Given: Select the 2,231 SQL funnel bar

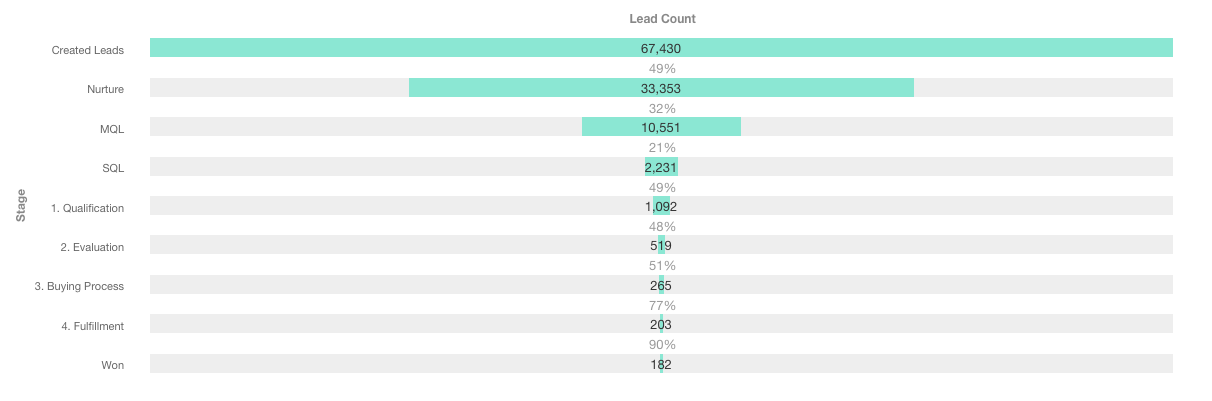Looking at the screenshot, I should pos(661,167).
